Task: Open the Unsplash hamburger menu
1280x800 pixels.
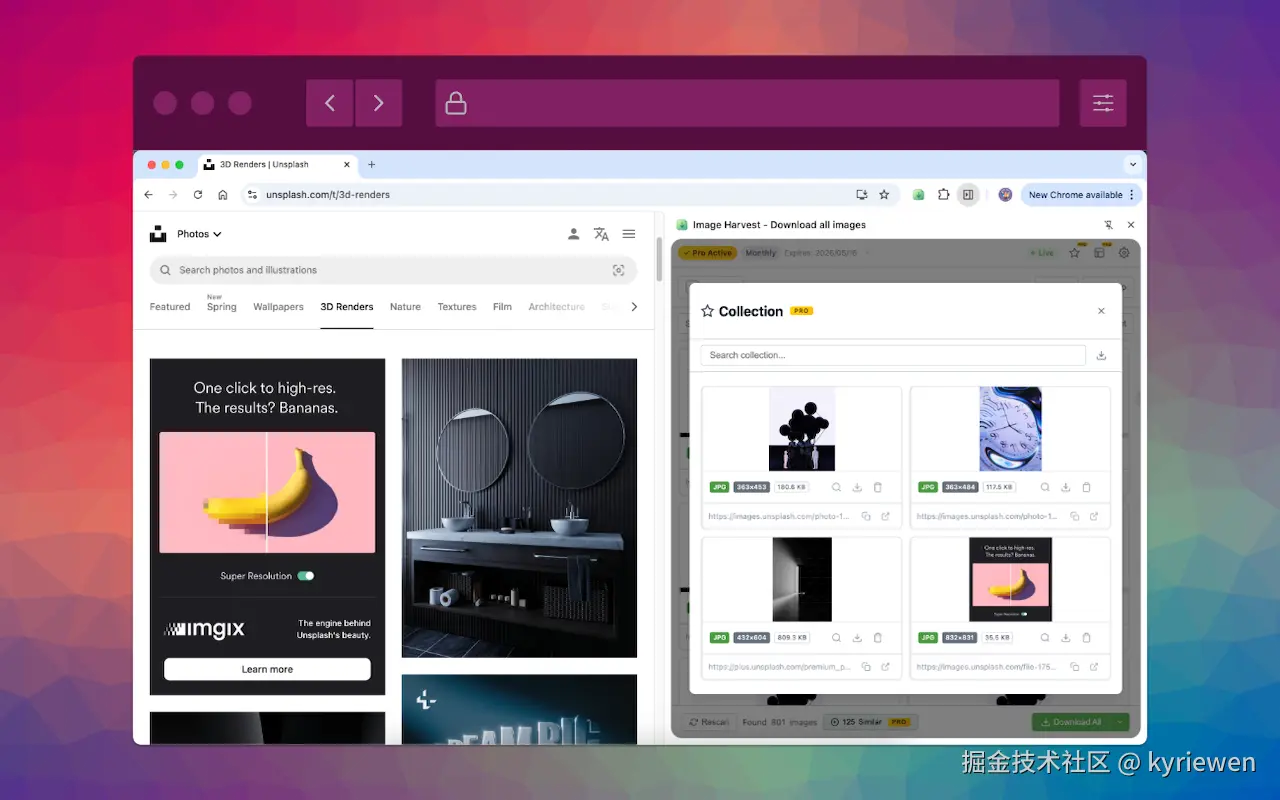Action: 629,234
